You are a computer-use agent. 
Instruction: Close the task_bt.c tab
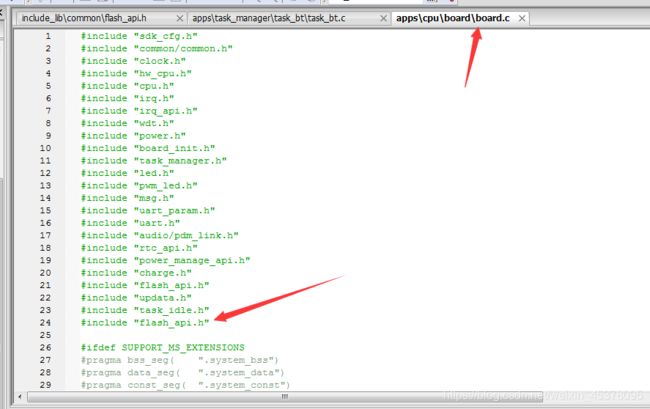click(x=383, y=18)
